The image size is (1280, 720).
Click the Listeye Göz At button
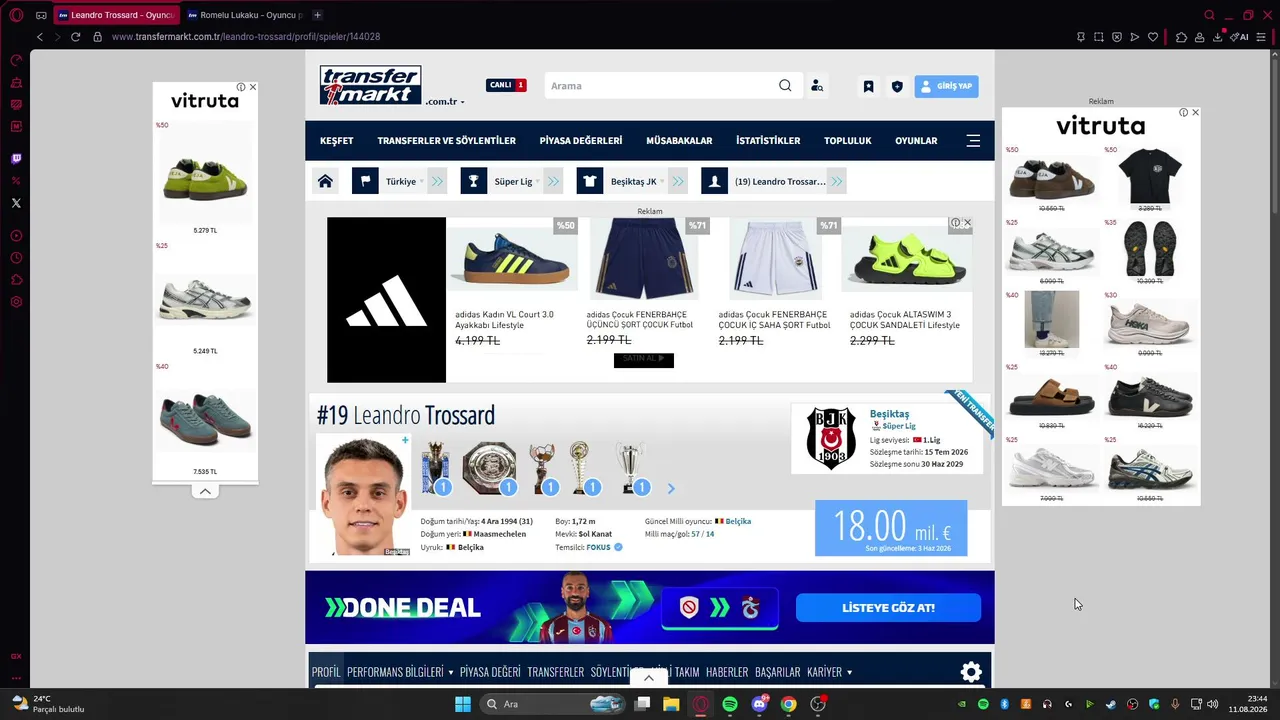(888, 608)
